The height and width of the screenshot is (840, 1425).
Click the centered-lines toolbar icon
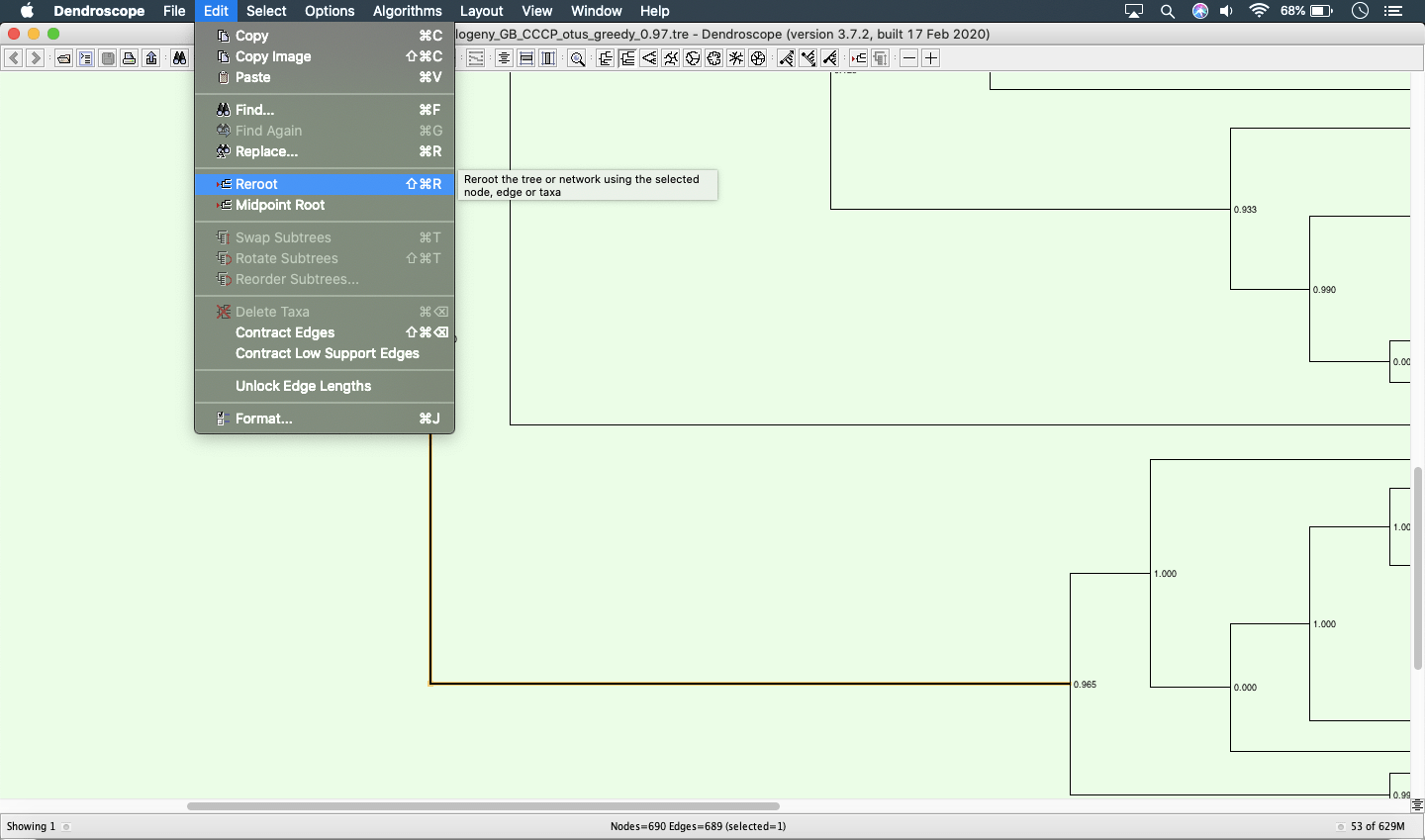tap(504, 58)
